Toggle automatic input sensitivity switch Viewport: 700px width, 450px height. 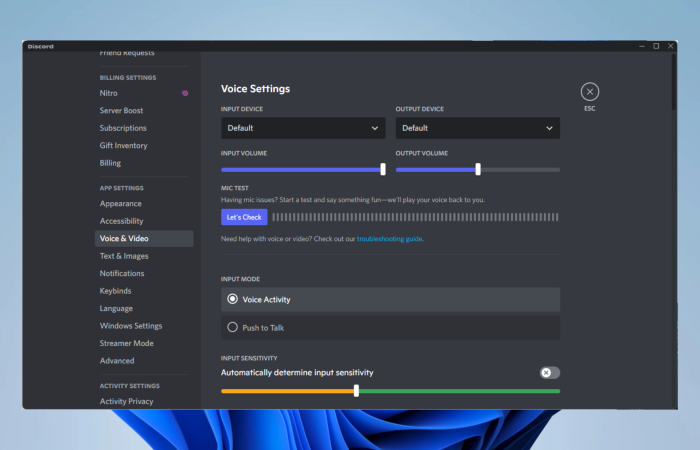[550, 373]
